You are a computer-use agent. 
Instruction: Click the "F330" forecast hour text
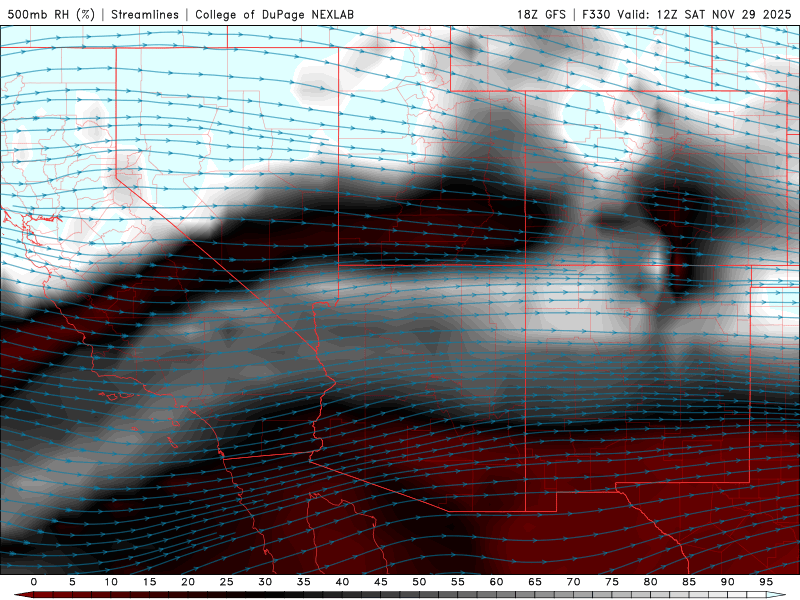[596, 14]
